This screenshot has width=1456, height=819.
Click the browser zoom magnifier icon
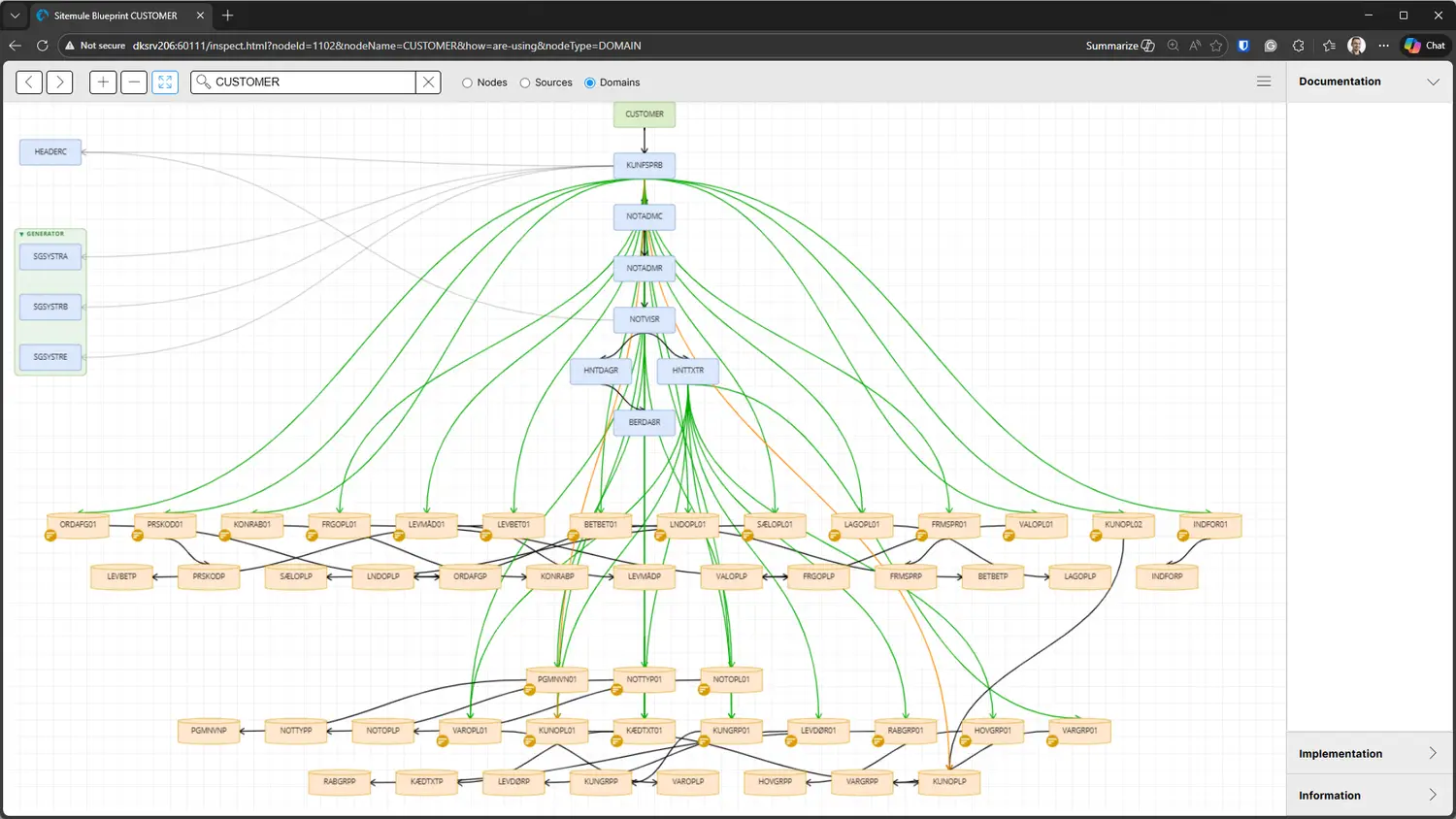pos(1173,46)
